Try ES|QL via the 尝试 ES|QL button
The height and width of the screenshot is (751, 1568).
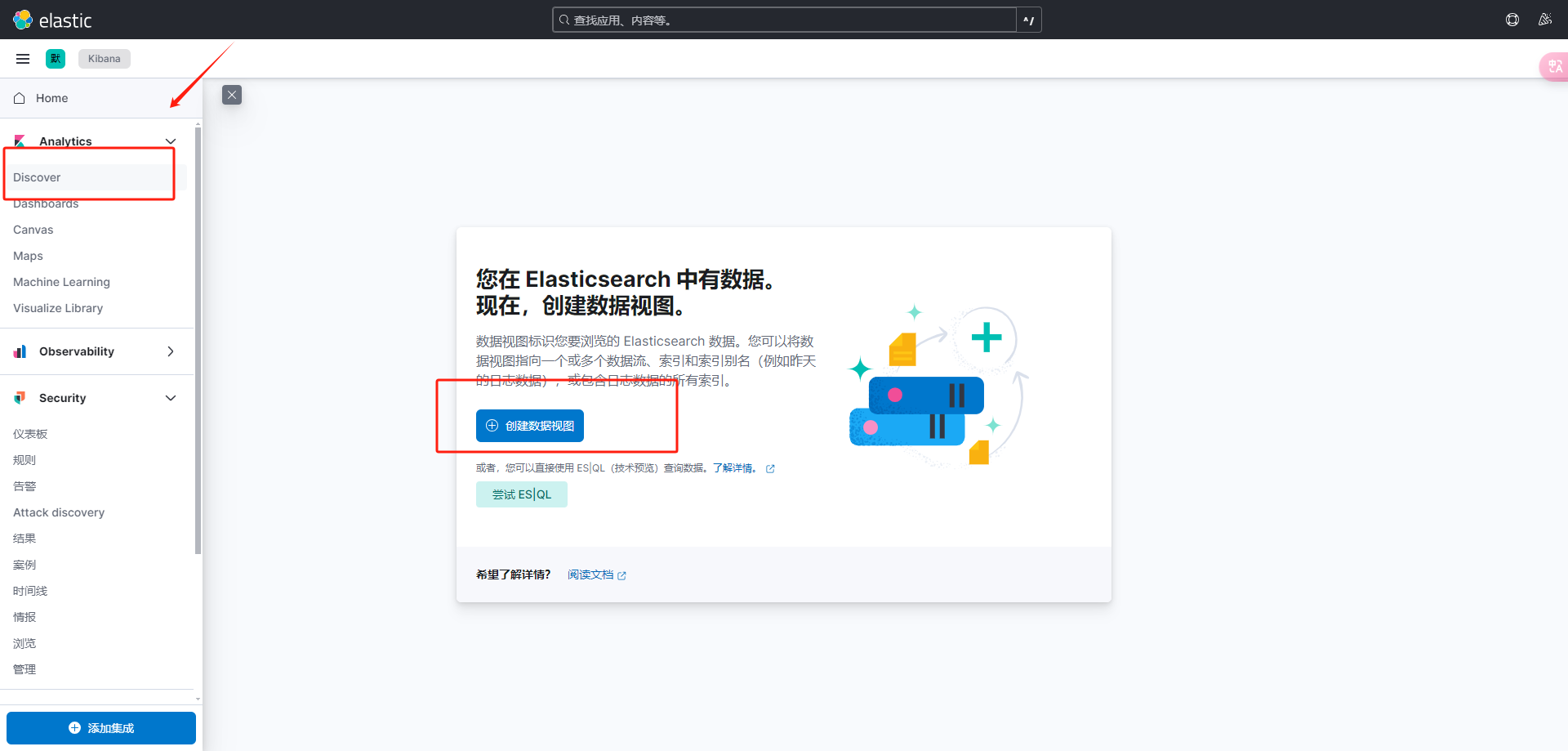point(521,494)
